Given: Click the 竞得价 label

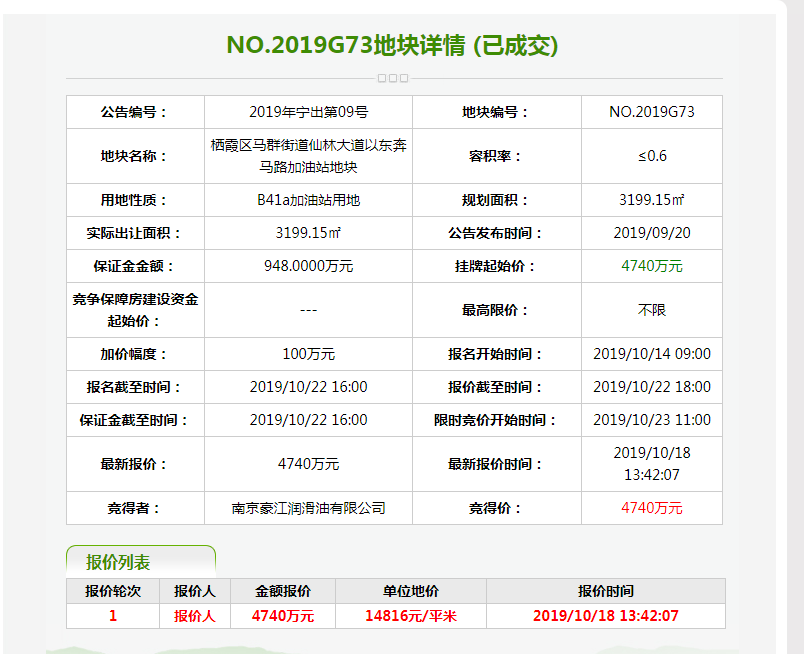Looking at the screenshot, I should (496, 508).
